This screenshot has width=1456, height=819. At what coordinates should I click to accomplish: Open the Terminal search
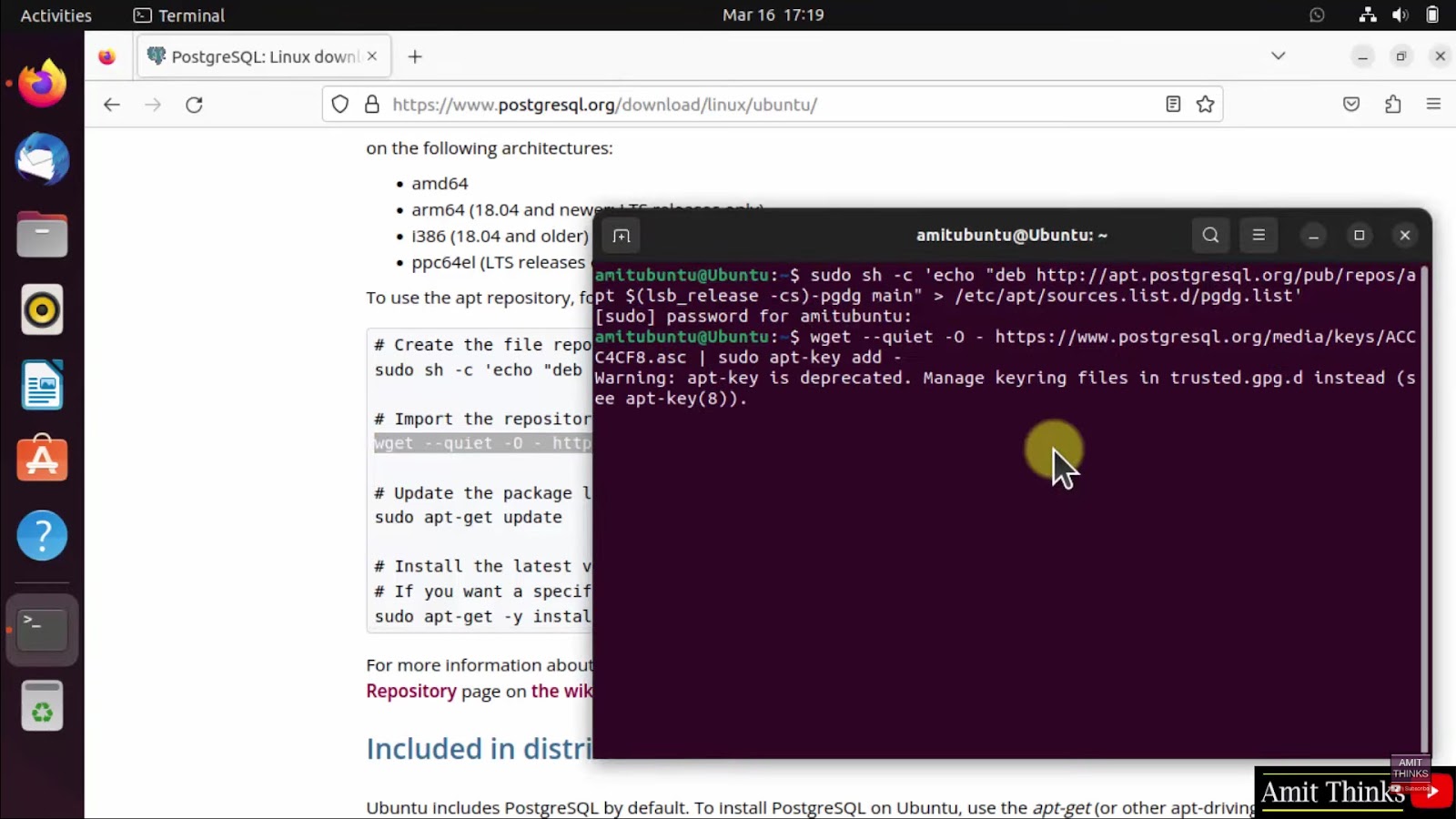[1209, 235]
